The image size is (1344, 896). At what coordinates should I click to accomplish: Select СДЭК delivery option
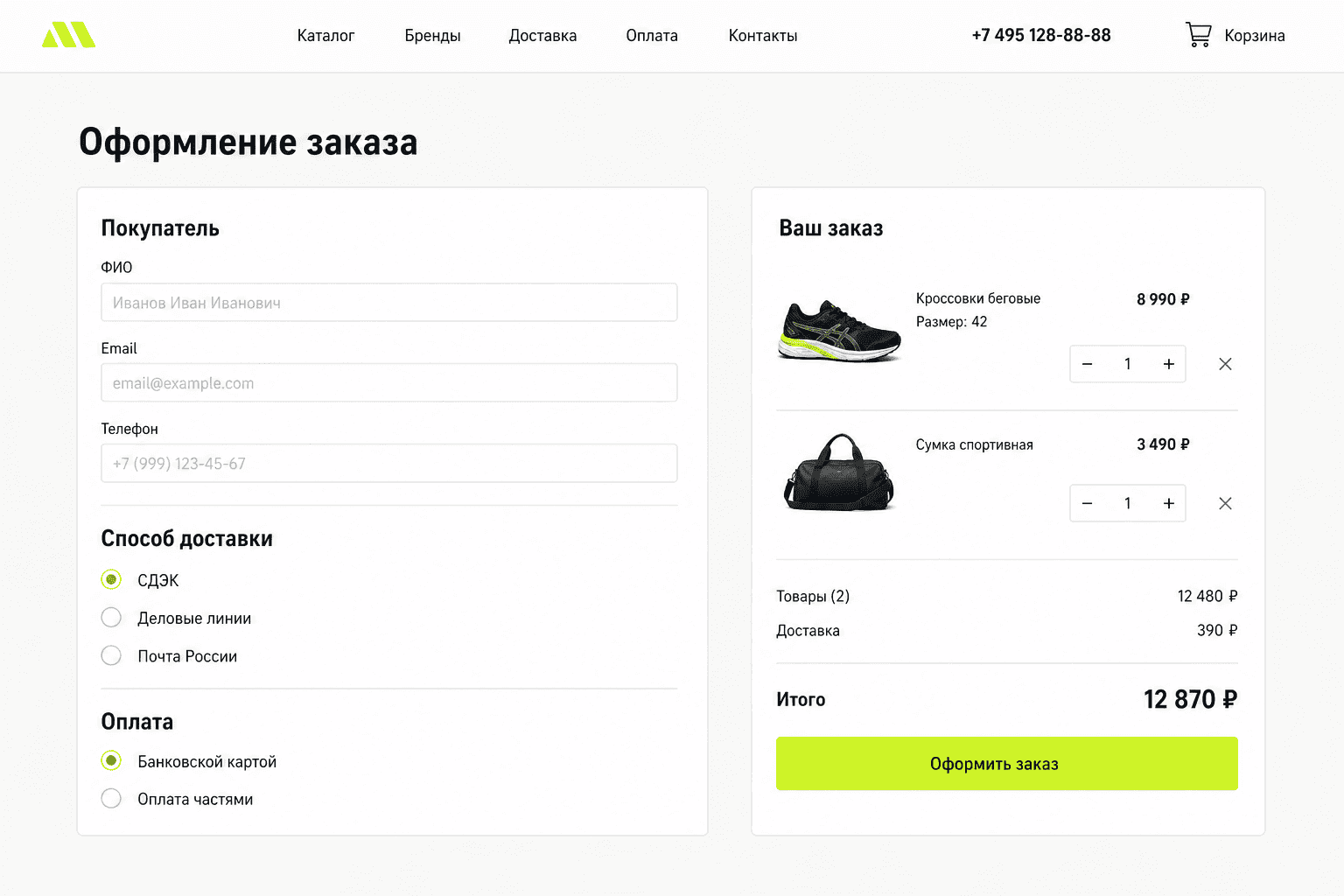(111, 579)
